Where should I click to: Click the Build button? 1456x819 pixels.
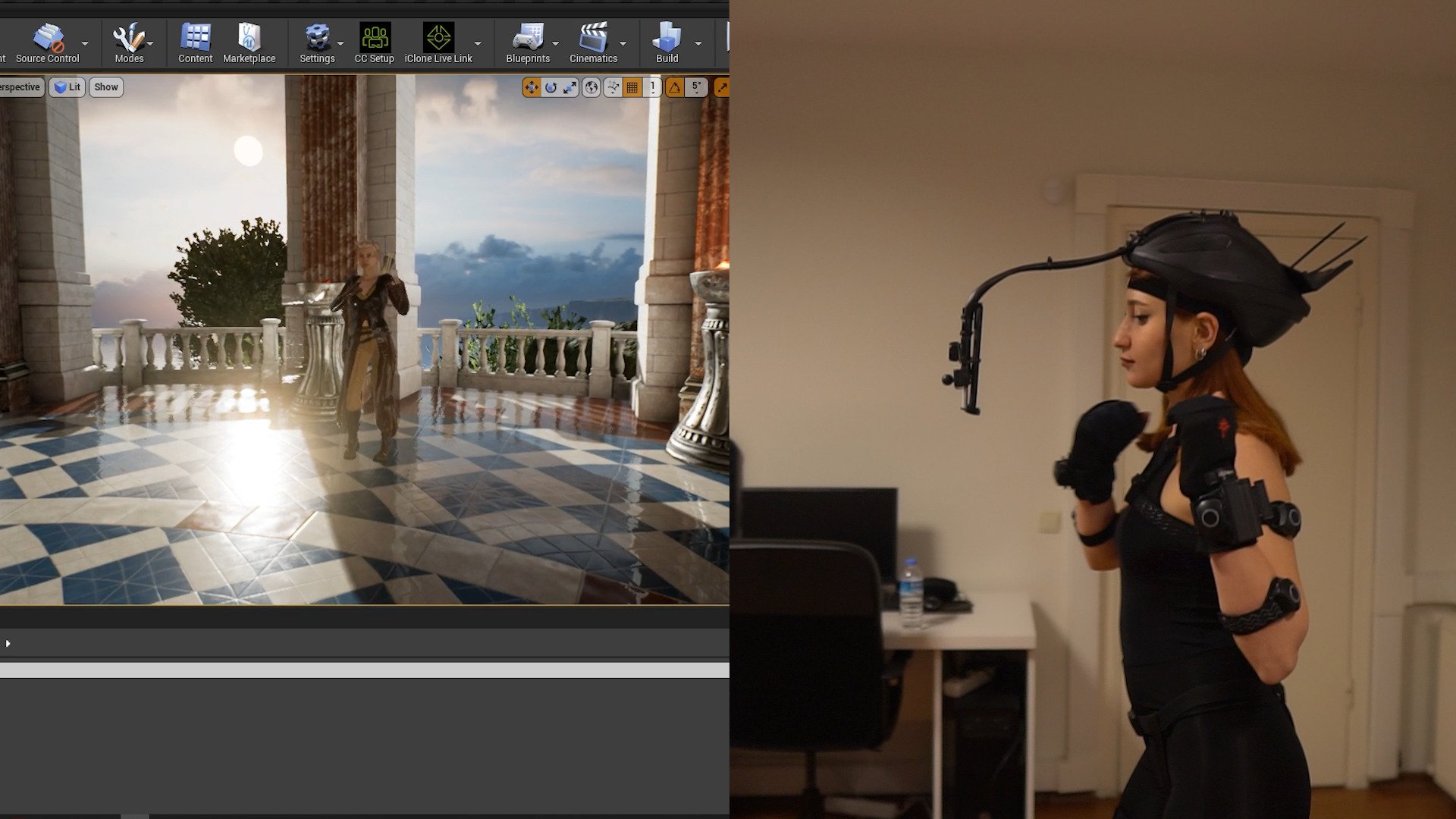point(667,43)
